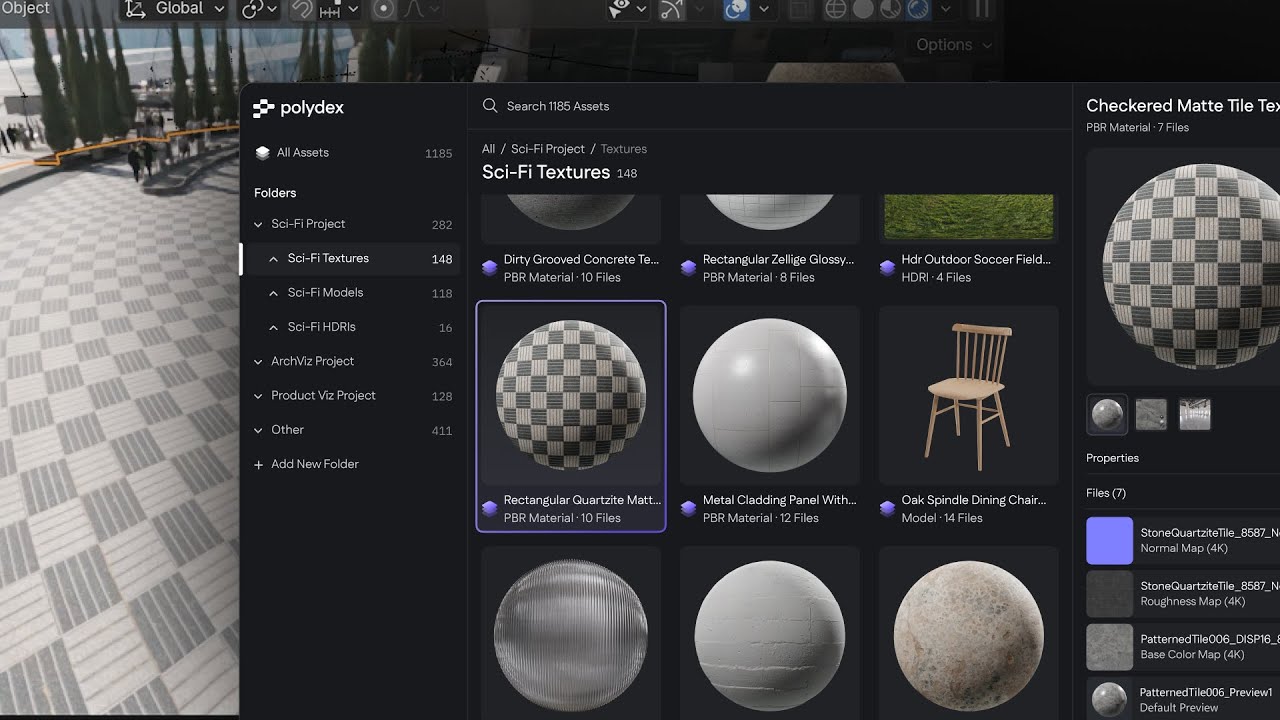The image size is (1280, 720).
Task: Click the search magnifier icon
Action: point(490,106)
